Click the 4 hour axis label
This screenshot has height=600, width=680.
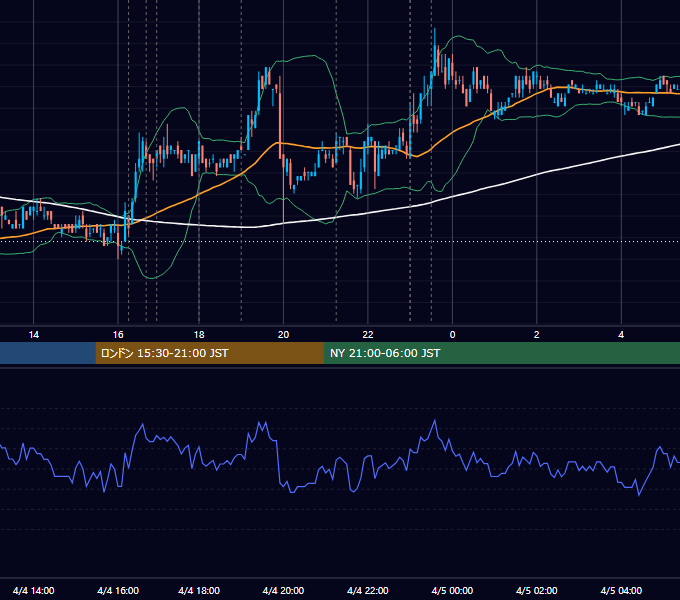pyautogui.click(x=621, y=335)
